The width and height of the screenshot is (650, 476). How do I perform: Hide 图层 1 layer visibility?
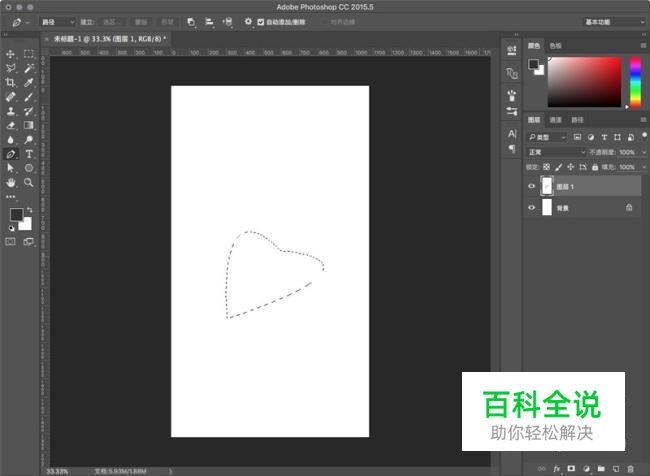tap(531, 186)
